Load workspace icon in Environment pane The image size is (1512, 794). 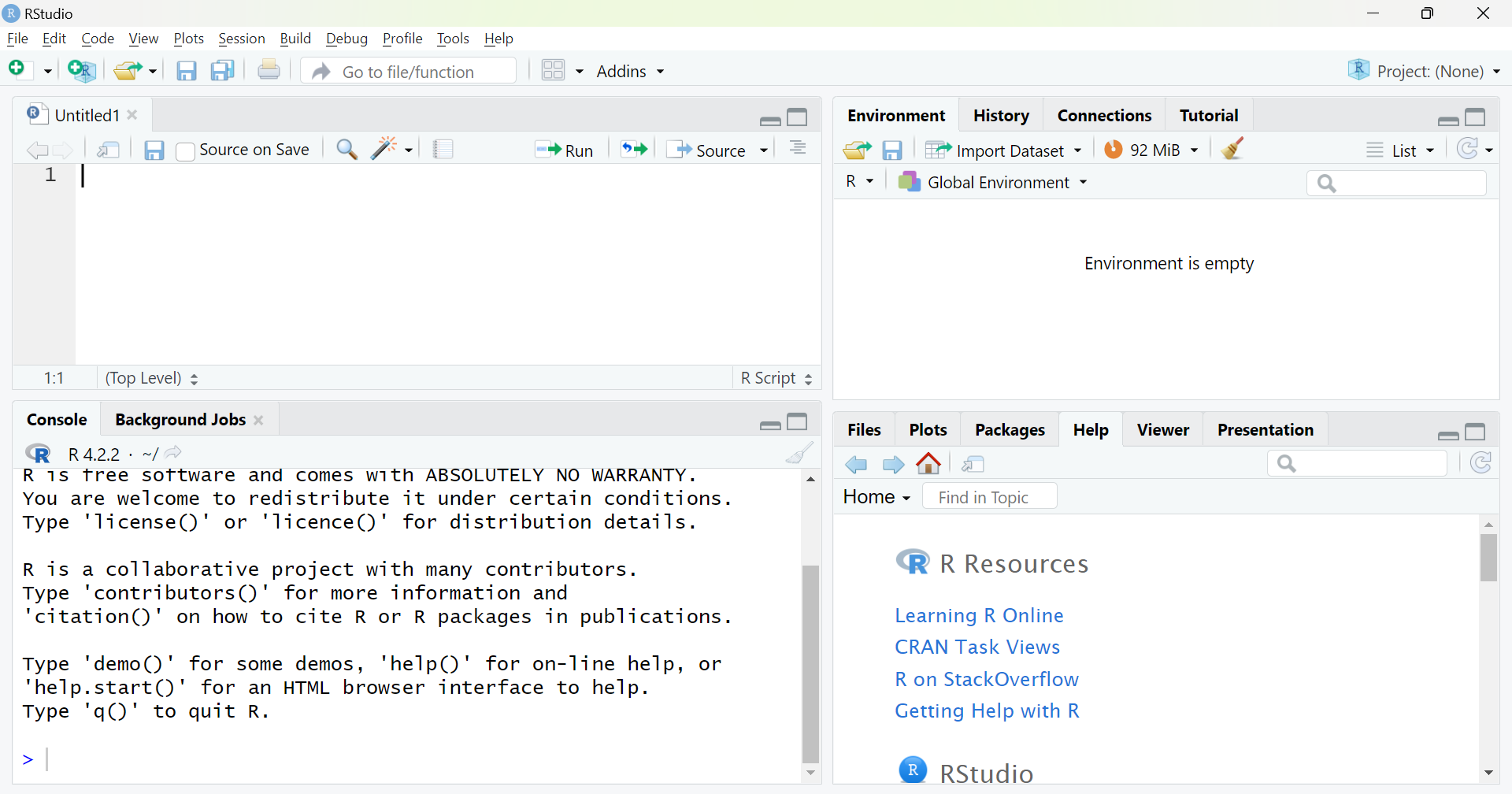858,150
